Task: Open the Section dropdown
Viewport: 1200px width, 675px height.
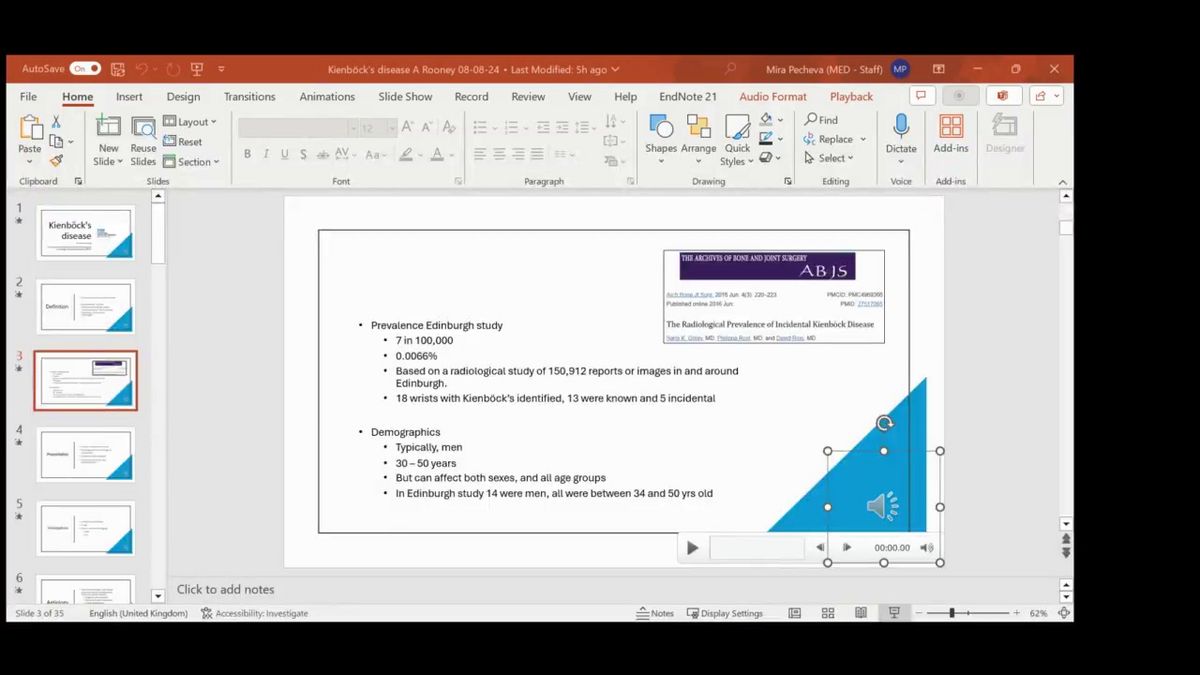Action: click(x=191, y=162)
